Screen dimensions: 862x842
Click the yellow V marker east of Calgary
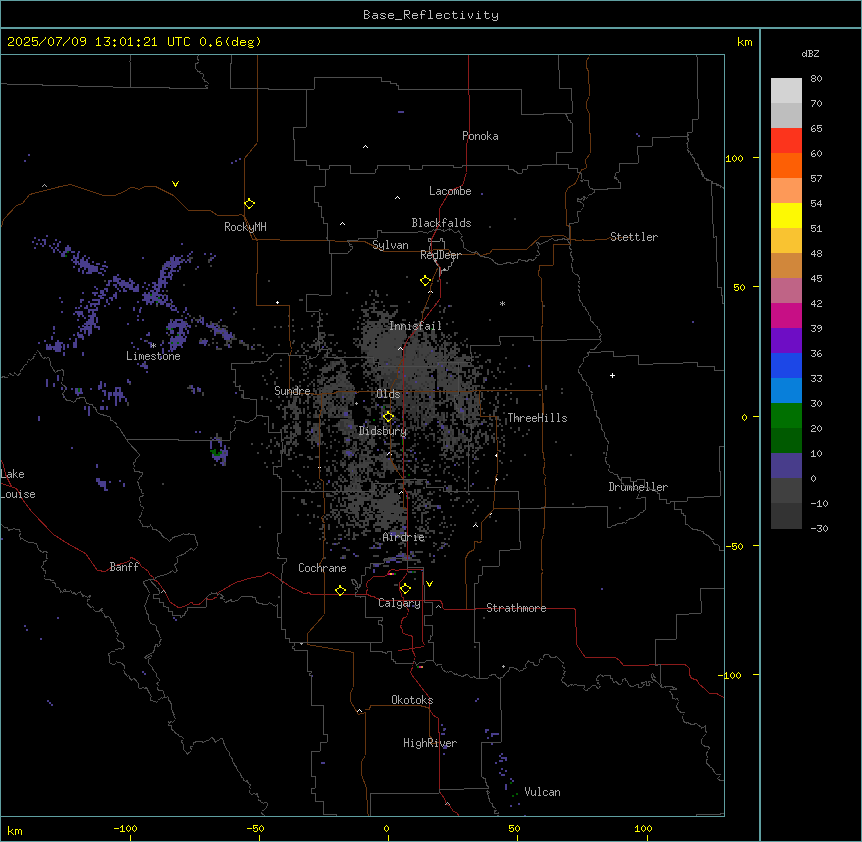[429, 584]
